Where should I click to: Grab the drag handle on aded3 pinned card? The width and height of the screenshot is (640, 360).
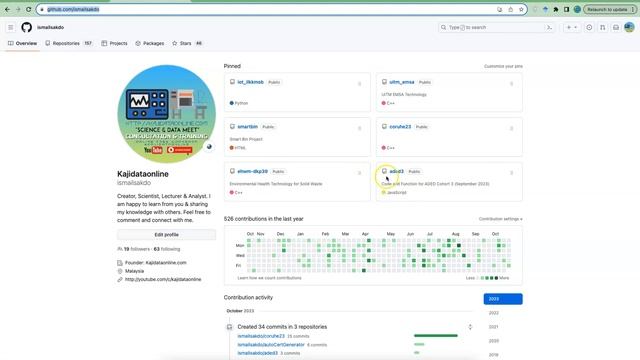click(511, 173)
